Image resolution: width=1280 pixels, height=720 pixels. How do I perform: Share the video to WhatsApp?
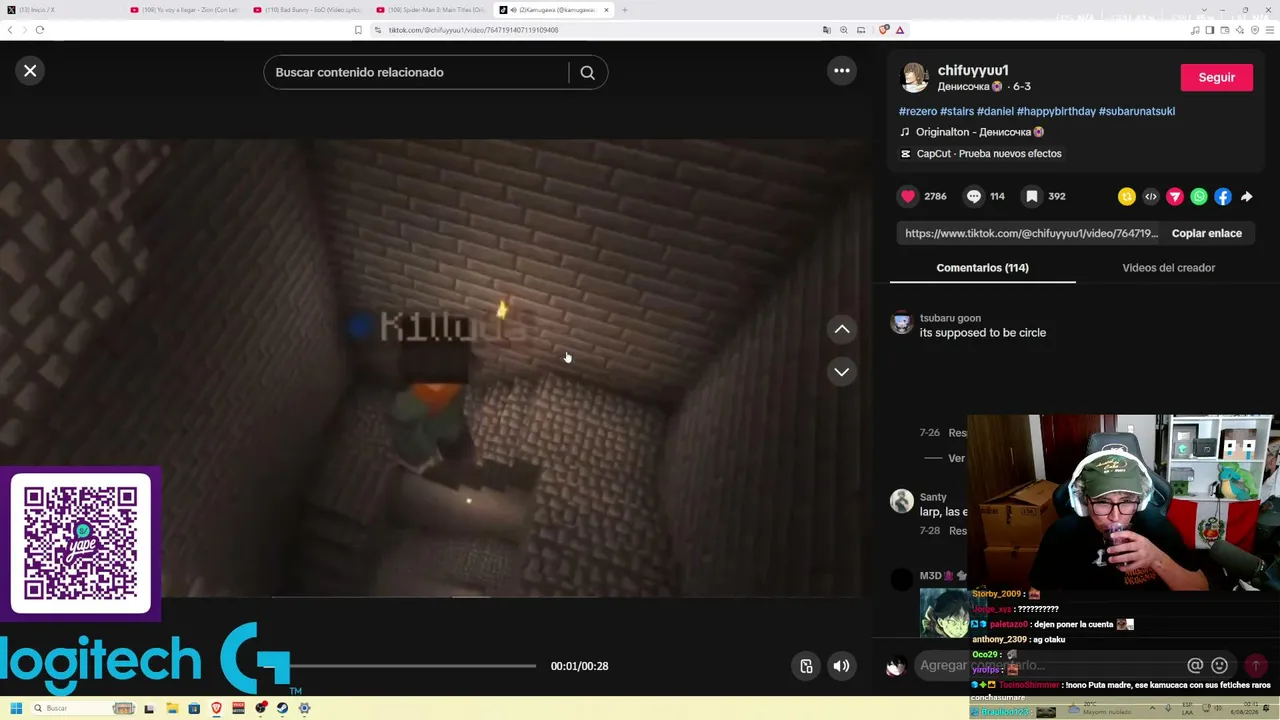pyautogui.click(x=1199, y=197)
